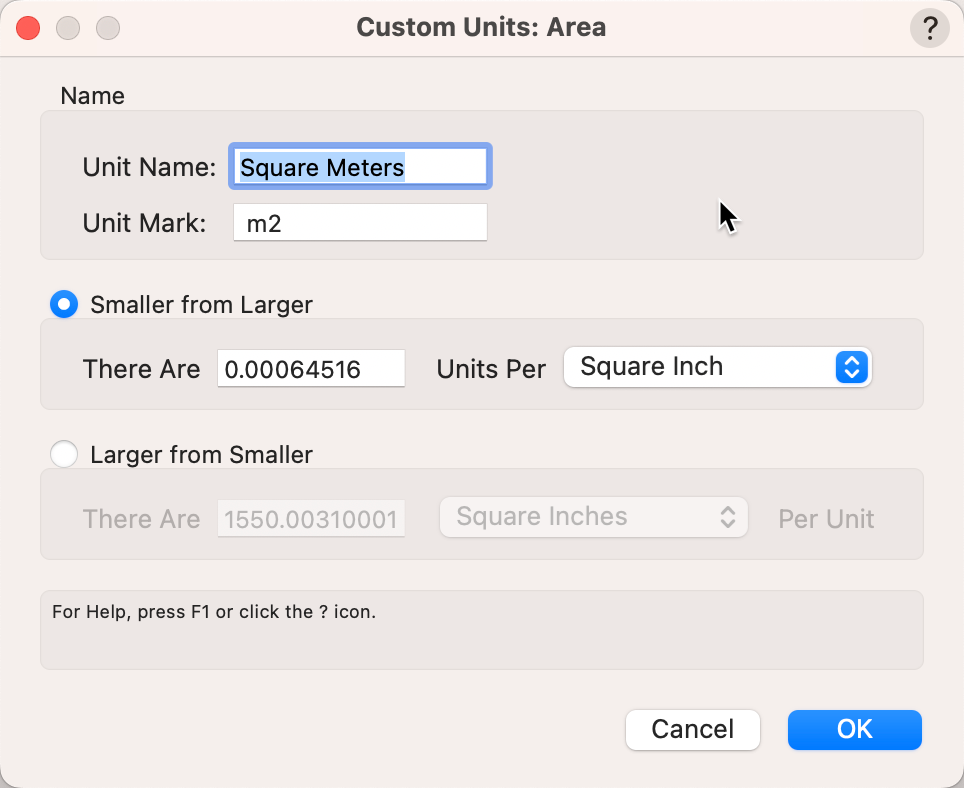The width and height of the screenshot is (964, 788).
Task: Click into the Unit Name text field
Action: (x=360, y=167)
